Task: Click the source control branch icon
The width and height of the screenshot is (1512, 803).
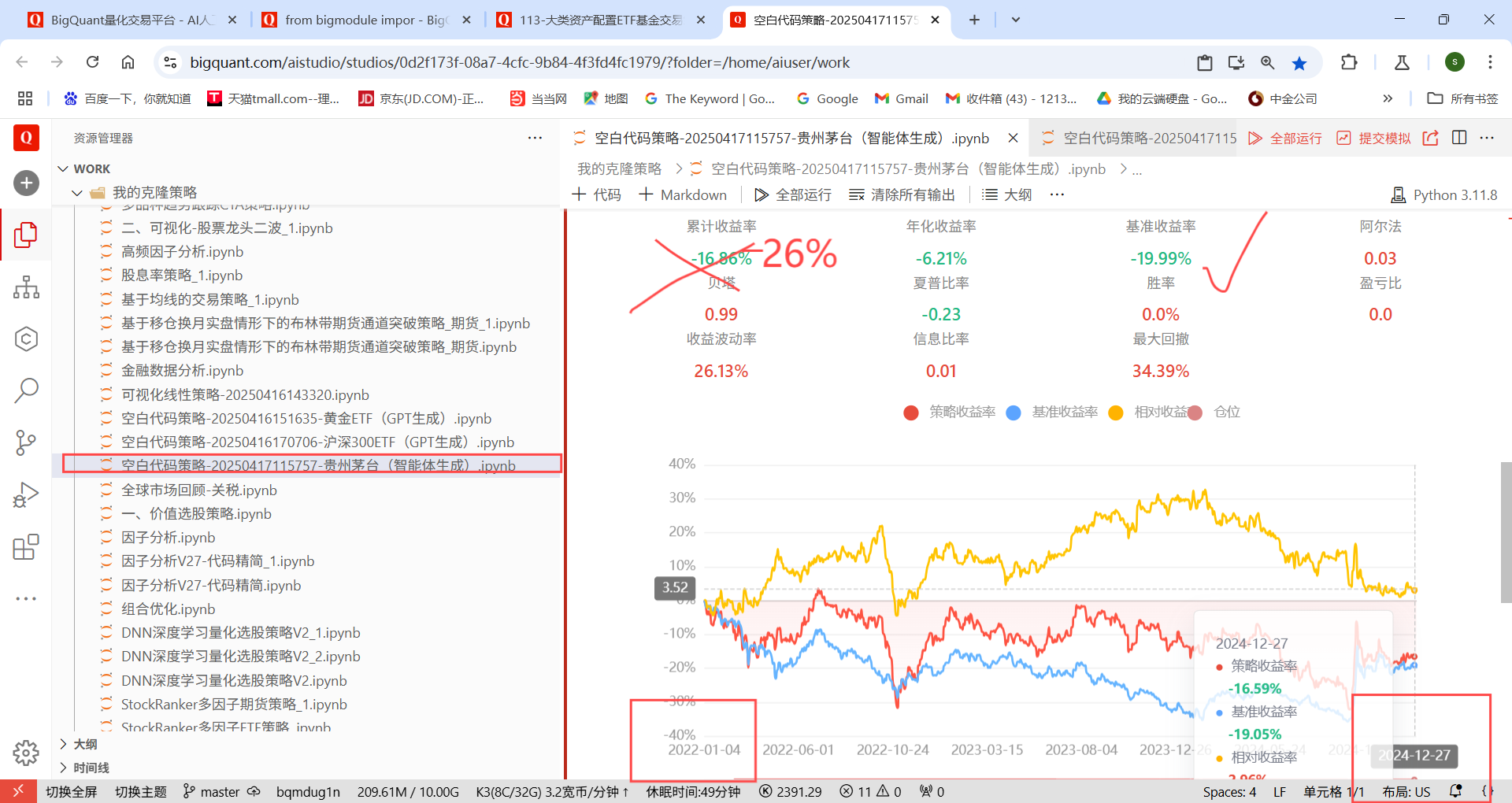Action: (26, 442)
